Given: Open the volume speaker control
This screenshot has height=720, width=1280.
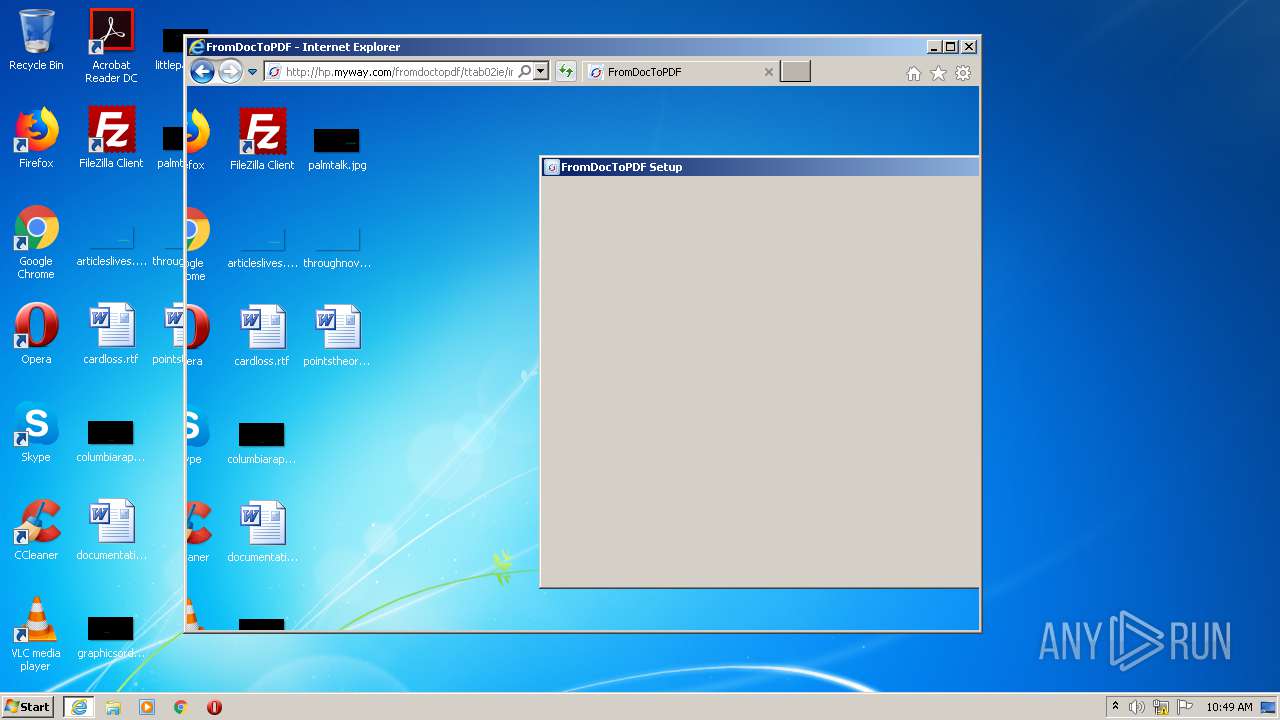Looking at the screenshot, I should click(x=1137, y=707).
